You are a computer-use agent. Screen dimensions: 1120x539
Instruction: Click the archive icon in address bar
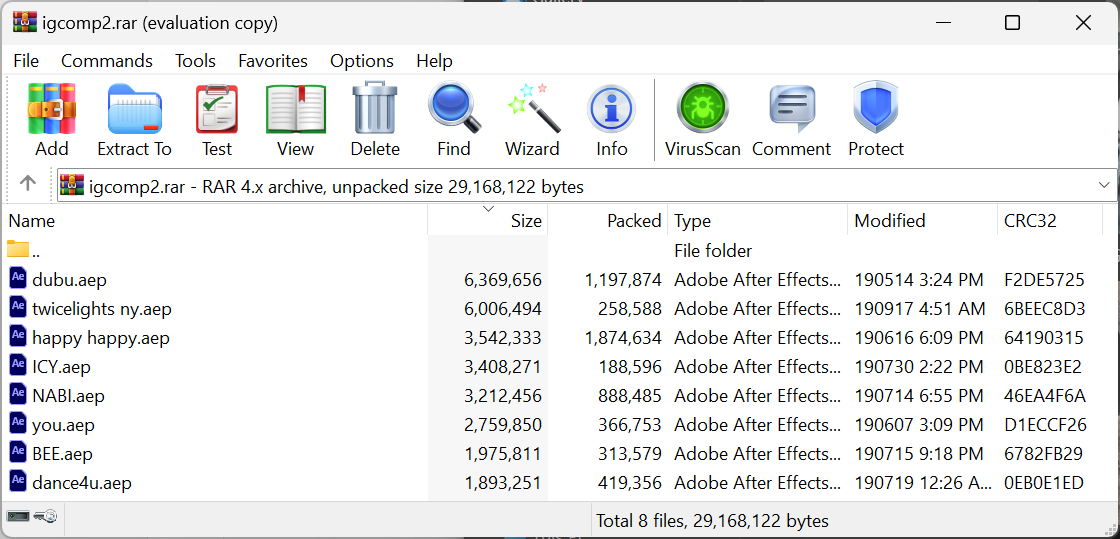pyautogui.click(x=72, y=186)
